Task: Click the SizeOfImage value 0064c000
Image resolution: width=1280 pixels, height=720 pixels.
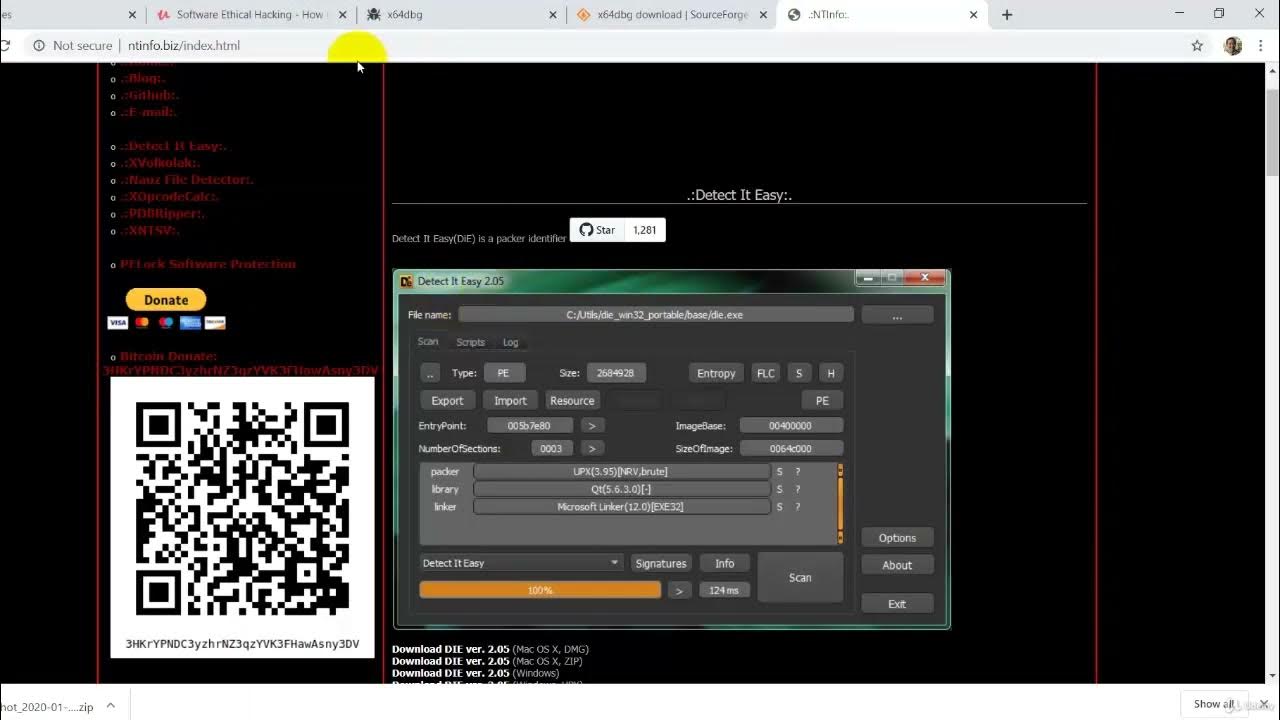Action: click(x=790, y=449)
